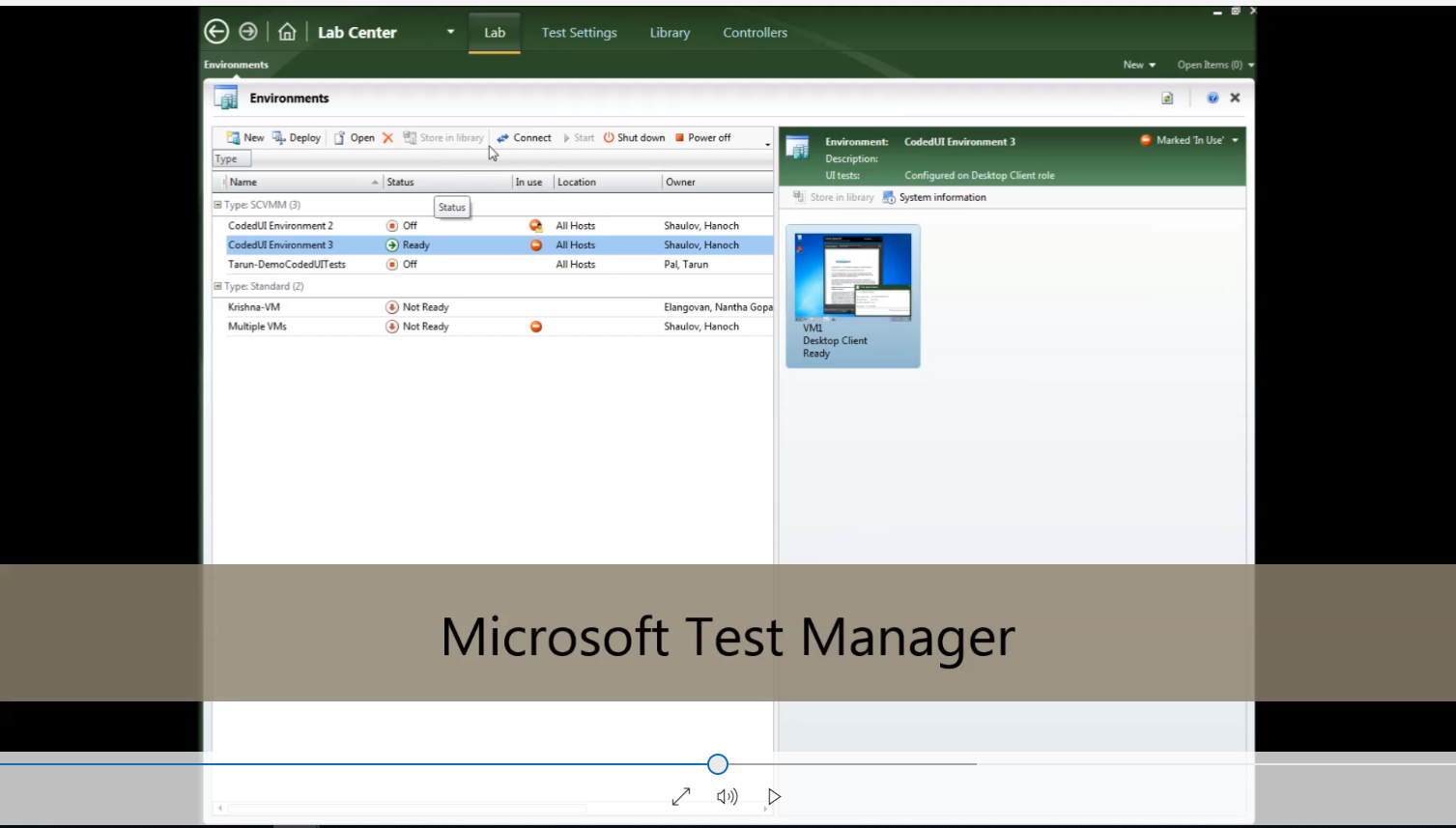Image resolution: width=1456 pixels, height=828 pixels.
Task: Sort by the Location column header
Action: (607, 182)
